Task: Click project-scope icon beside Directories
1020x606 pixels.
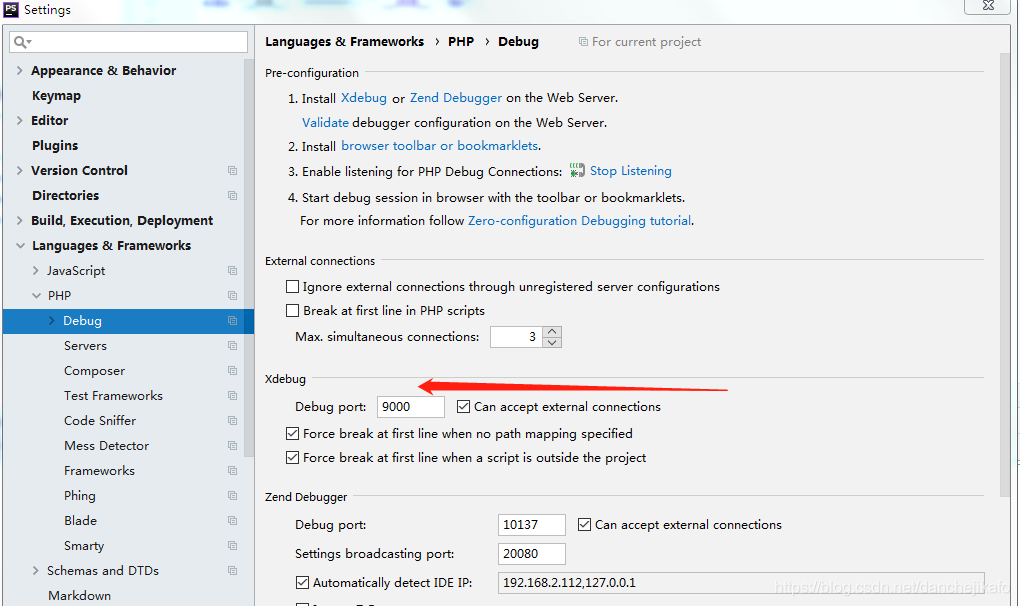Action: pos(232,196)
